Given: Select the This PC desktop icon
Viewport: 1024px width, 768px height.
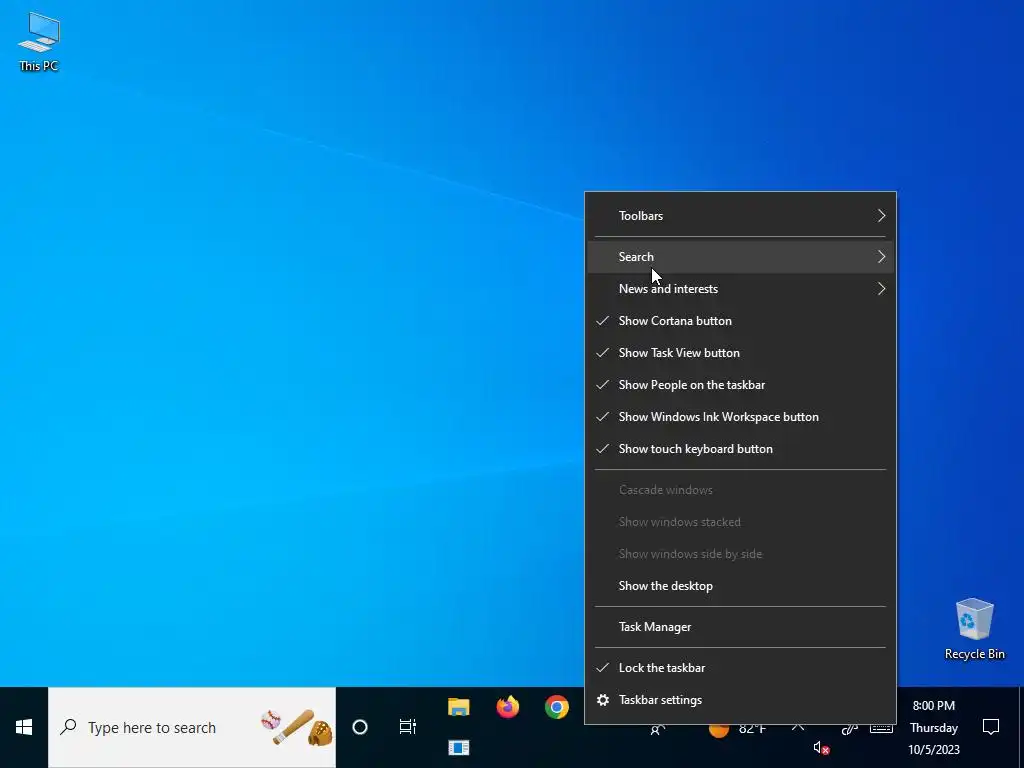Looking at the screenshot, I should coord(39,40).
